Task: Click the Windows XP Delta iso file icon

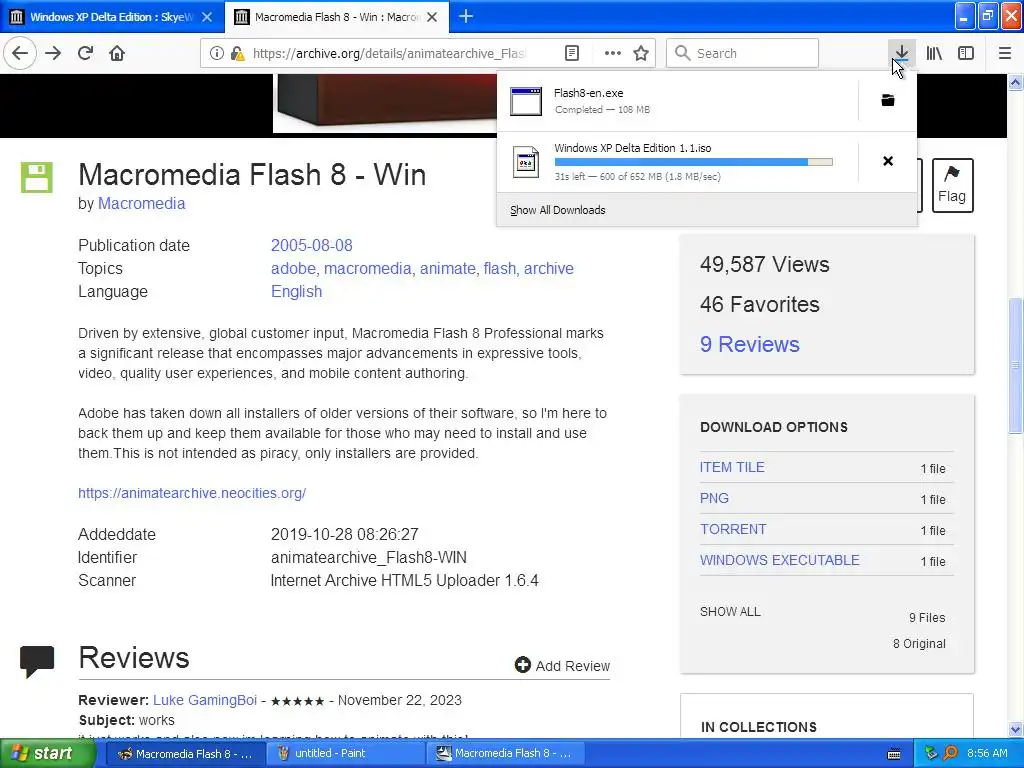Action: pyautogui.click(x=526, y=162)
